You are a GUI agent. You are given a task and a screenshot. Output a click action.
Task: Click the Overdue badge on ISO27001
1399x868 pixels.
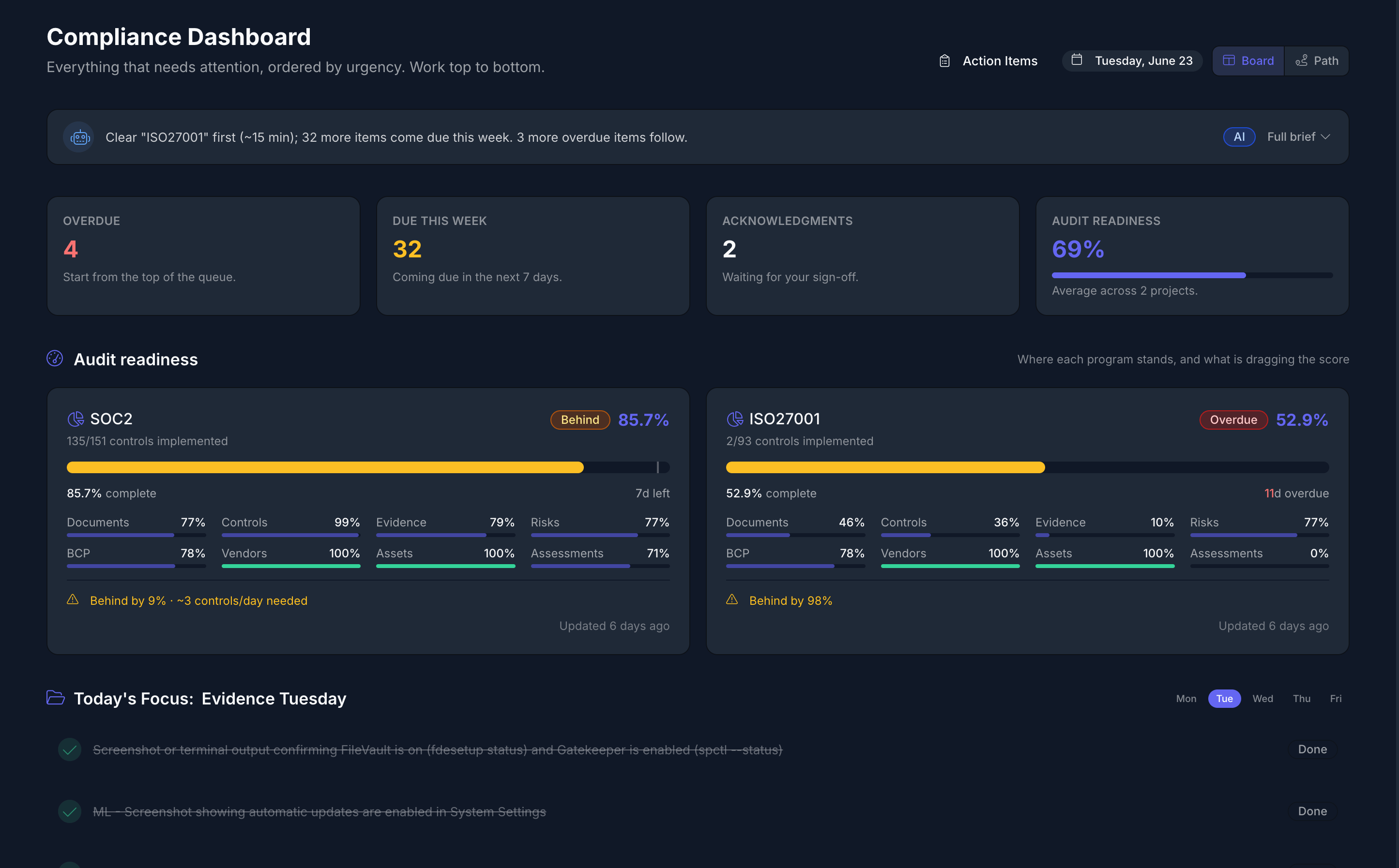pyautogui.click(x=1233, y=419)
